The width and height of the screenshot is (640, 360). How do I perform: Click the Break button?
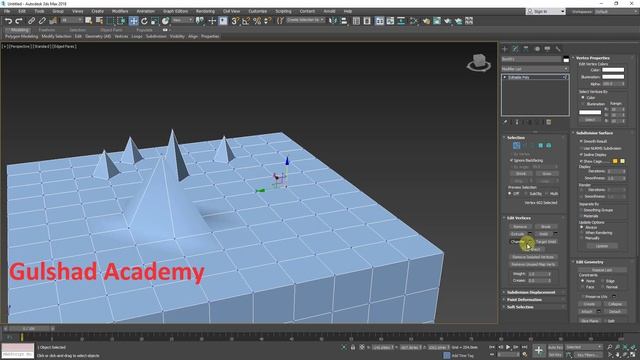tap(545, 227)
